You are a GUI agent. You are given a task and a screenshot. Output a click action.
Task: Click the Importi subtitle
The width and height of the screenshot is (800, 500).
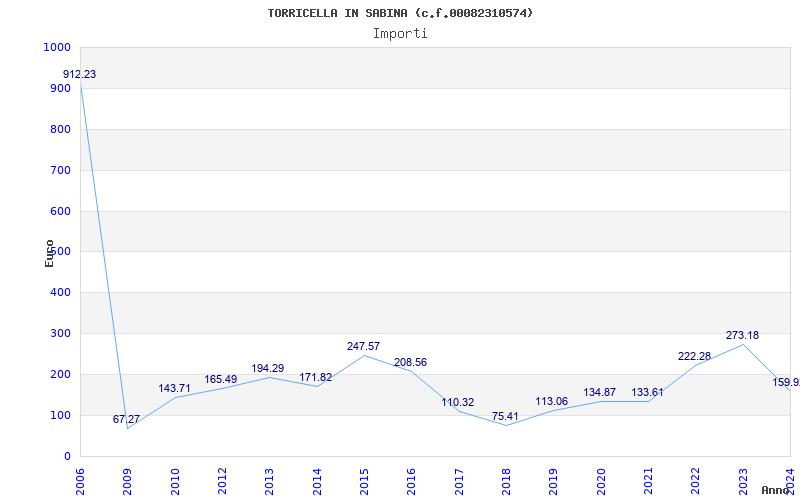click(x=400, y=34)
